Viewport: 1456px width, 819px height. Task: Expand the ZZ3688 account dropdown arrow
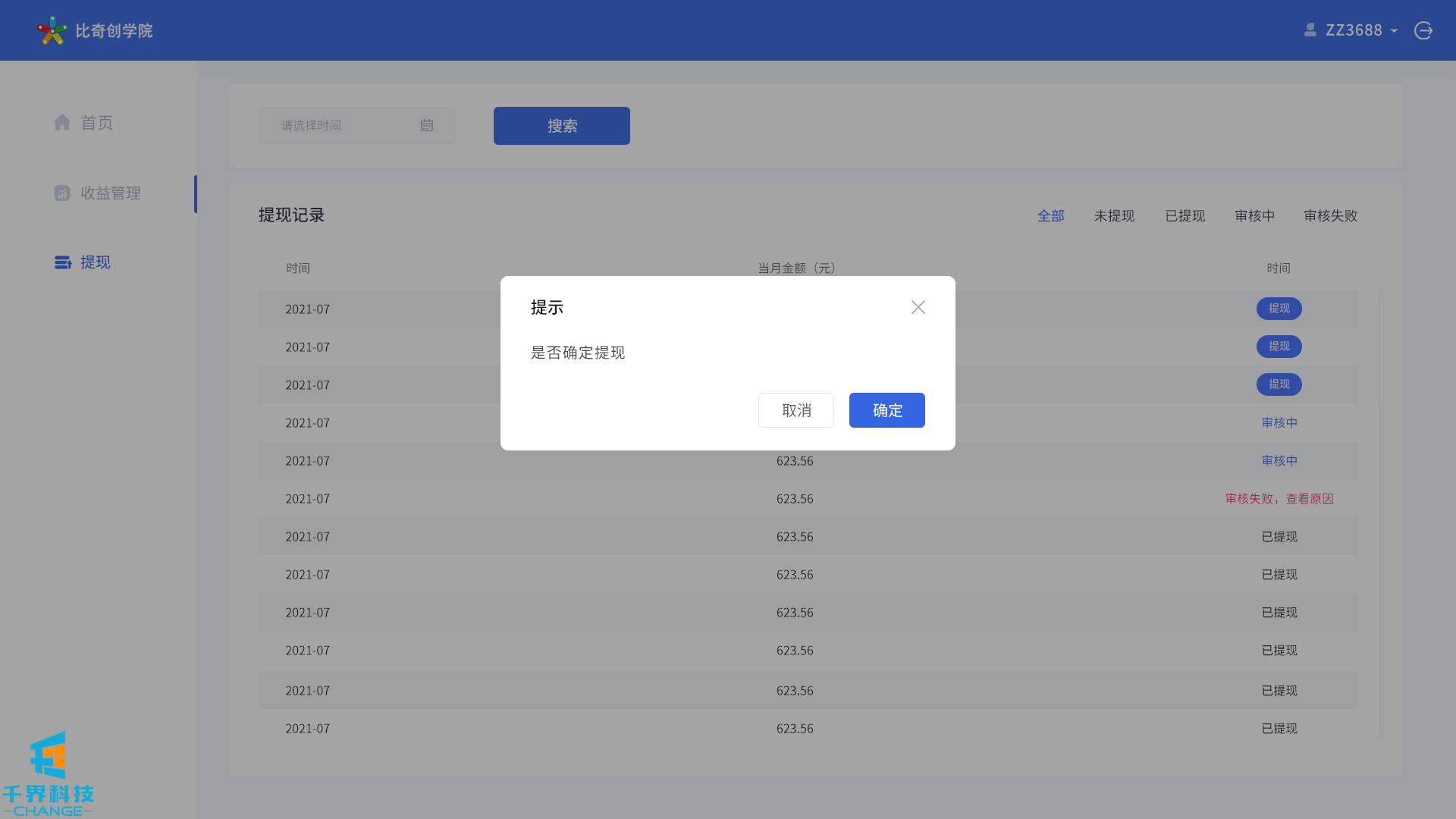(1394, 31)
